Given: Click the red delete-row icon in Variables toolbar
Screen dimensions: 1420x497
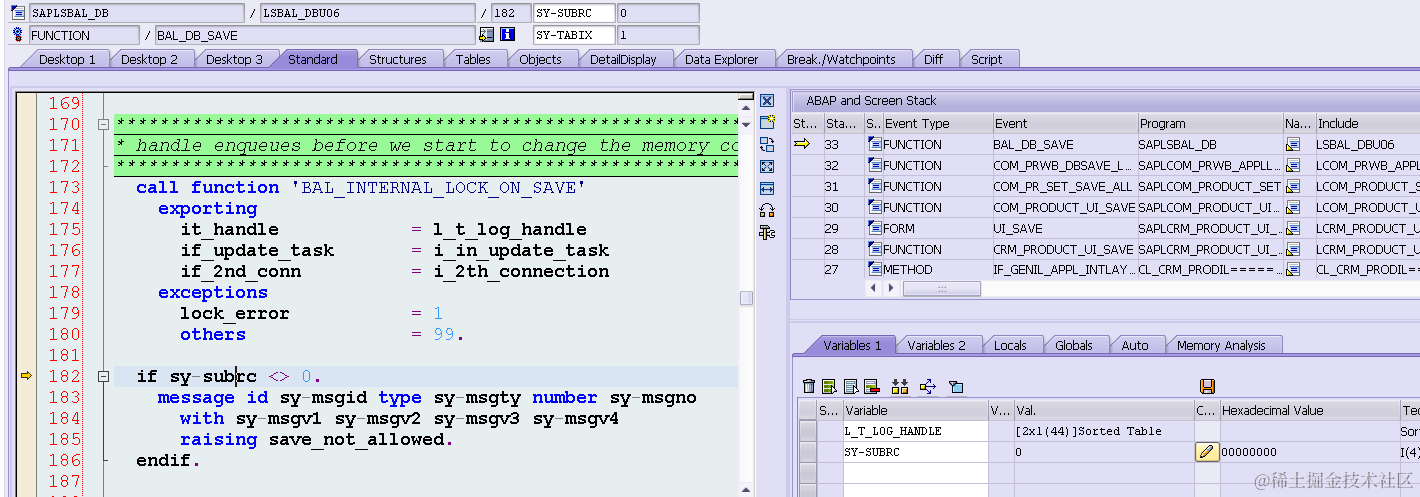Looking at the screenshot, I should tap(871, 386).
